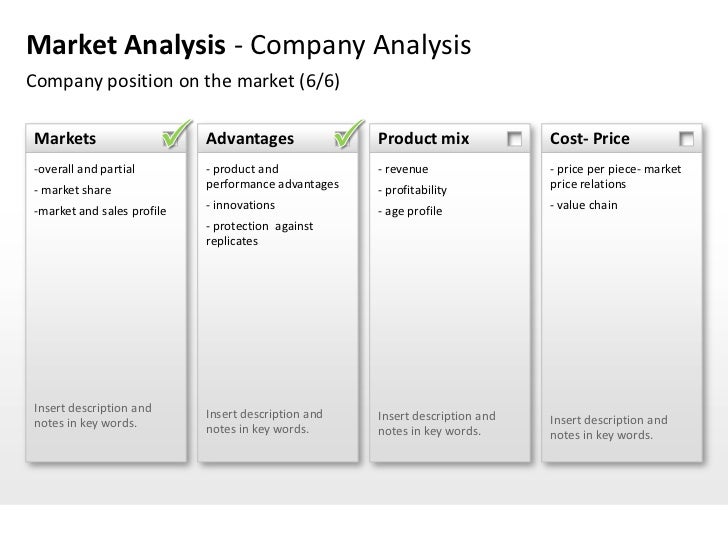
Task: Click the green checkmark beside Advantages
Action: [x=347, y=136]
